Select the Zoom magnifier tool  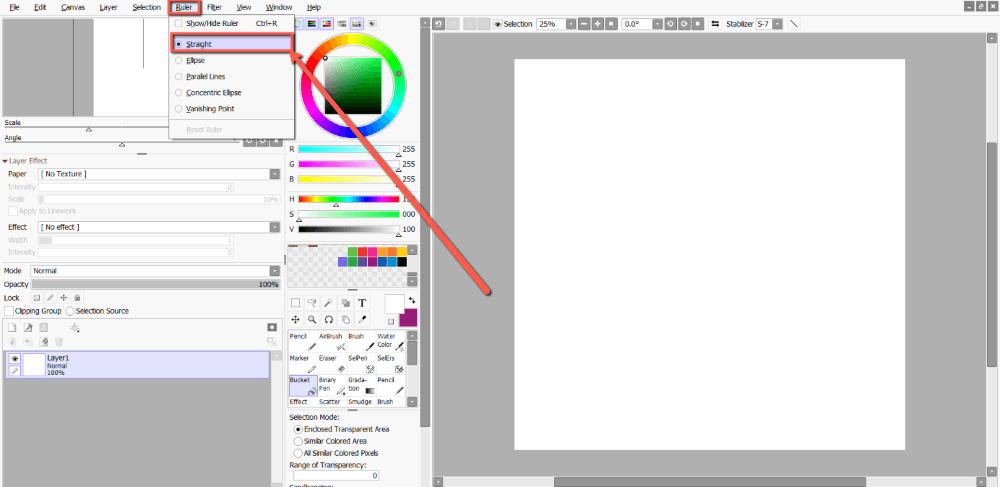coord(312,319)
